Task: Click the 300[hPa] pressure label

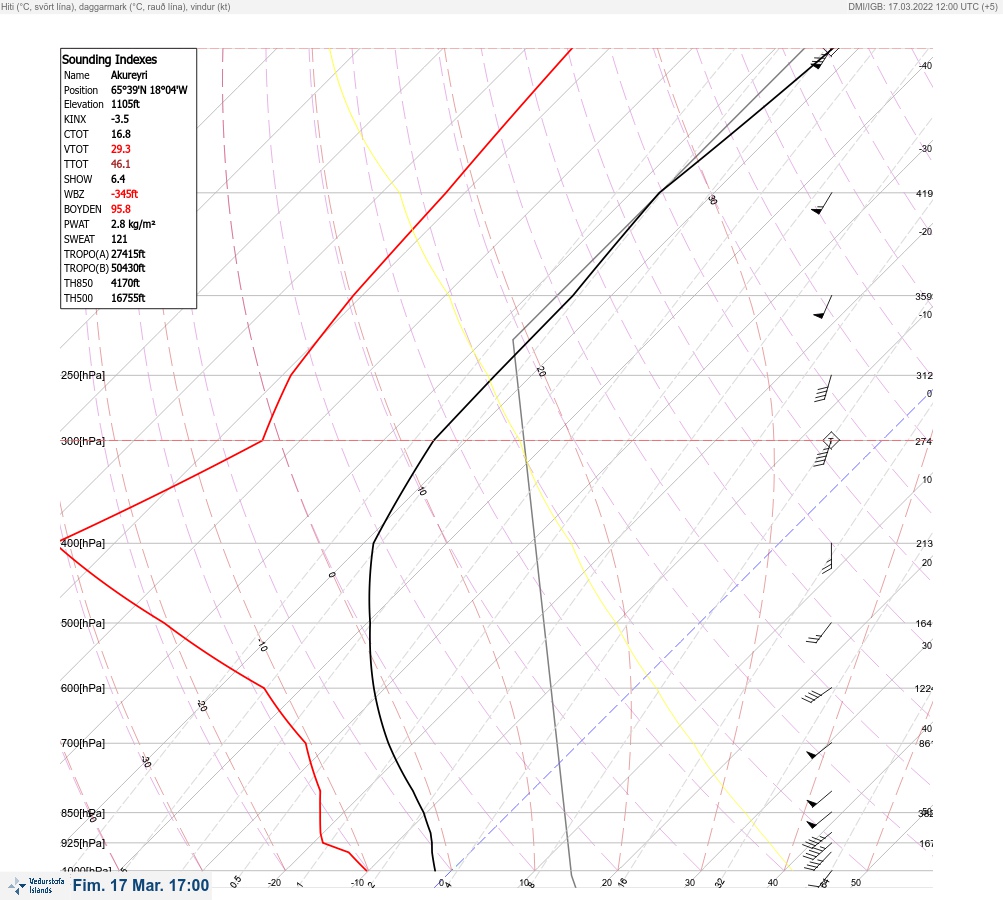Action: tap(83, 441)
